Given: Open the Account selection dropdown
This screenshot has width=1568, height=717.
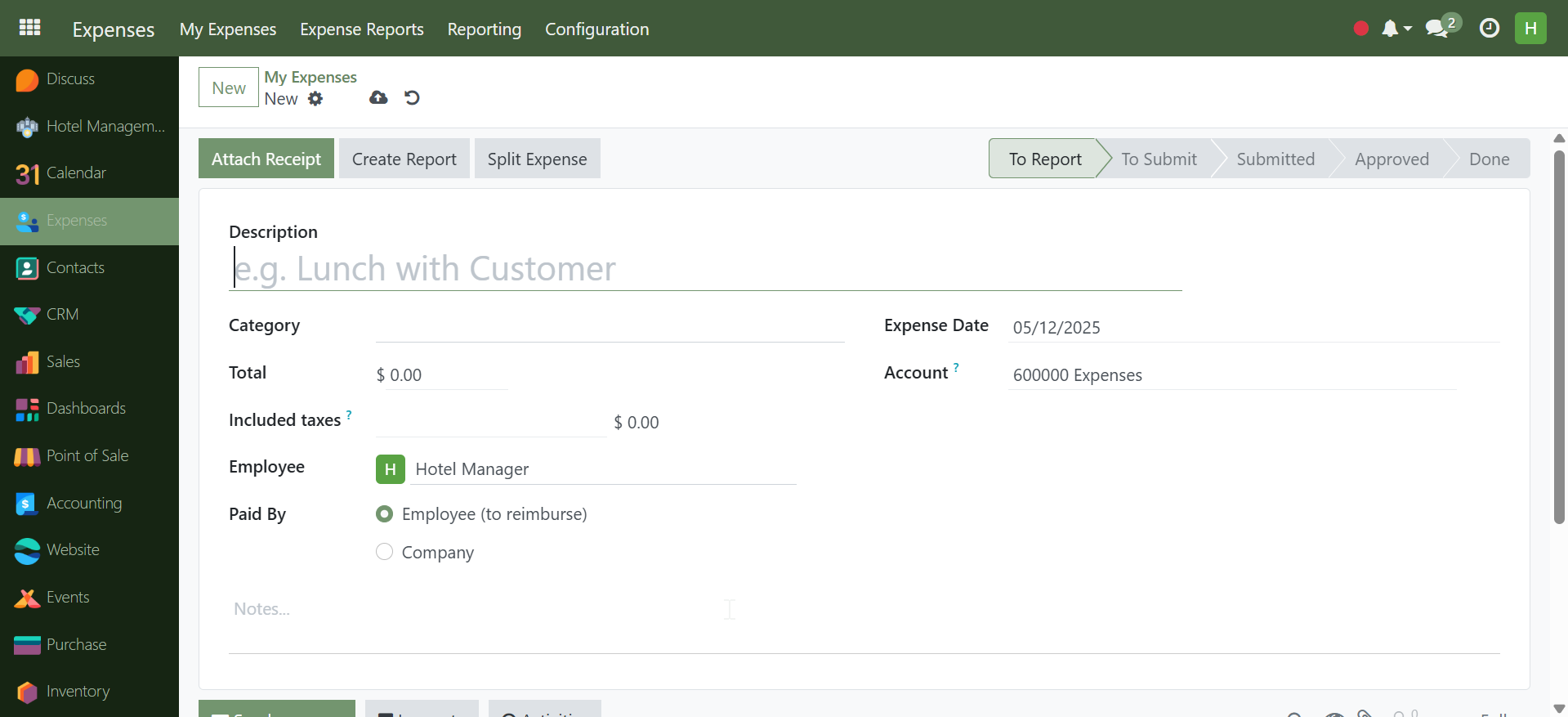Looking at the screenshot, I should pyautogui.click(x=1231, y=375).
